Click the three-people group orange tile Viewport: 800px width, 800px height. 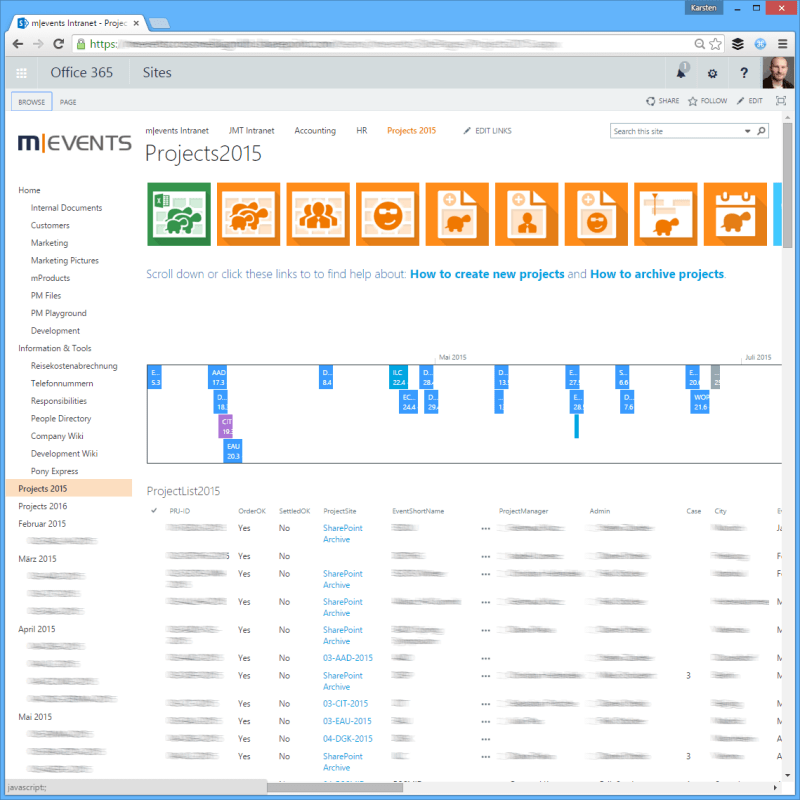[318, 213]
